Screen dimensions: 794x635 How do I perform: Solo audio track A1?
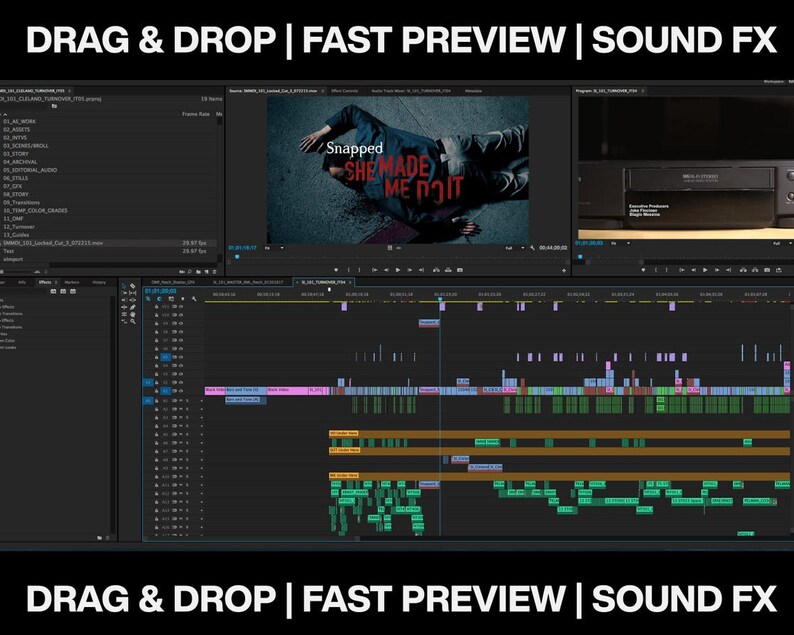(187, 400)
